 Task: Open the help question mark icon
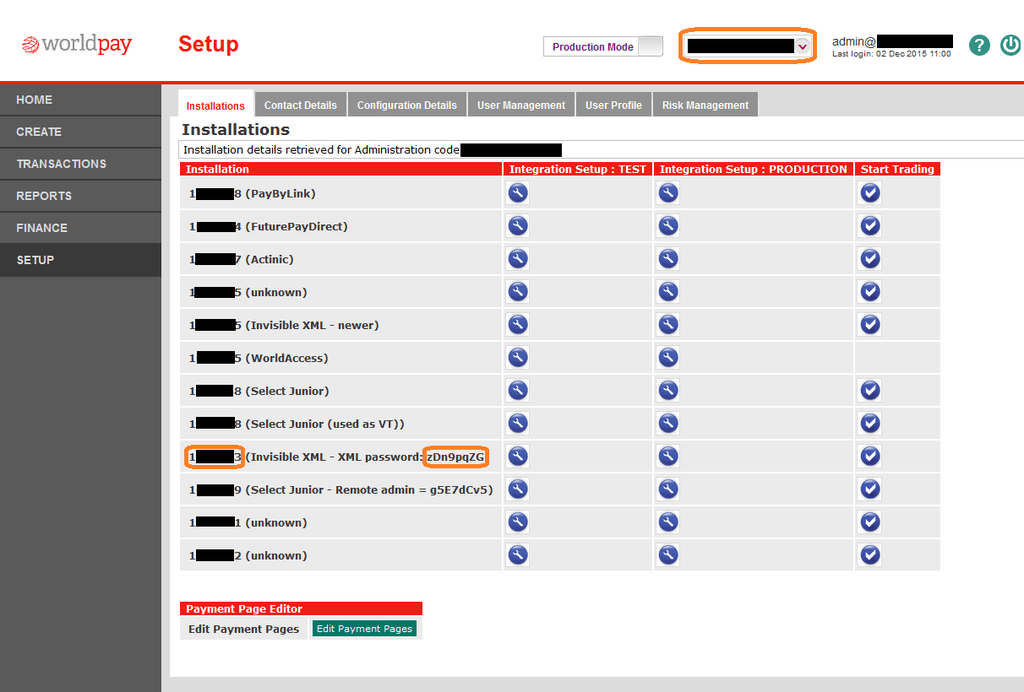point(979,45)
